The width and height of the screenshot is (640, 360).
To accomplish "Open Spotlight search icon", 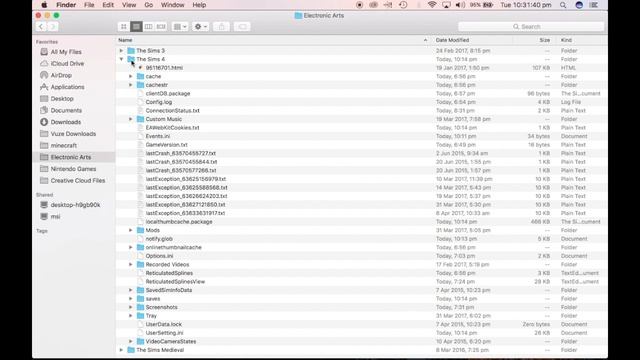I will pyautogui.click(x=563, y=5).
